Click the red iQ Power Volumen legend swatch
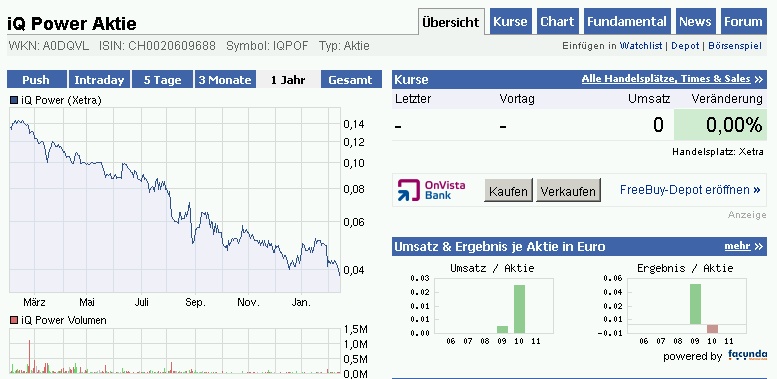The height and width of the screenshot is (379, 777). pos(14,321)
